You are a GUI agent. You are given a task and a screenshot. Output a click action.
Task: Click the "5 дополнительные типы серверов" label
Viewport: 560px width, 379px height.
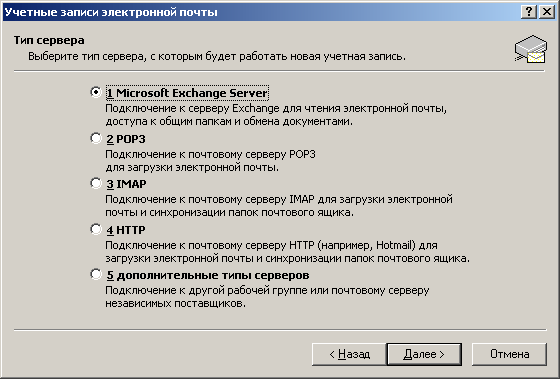208,275
